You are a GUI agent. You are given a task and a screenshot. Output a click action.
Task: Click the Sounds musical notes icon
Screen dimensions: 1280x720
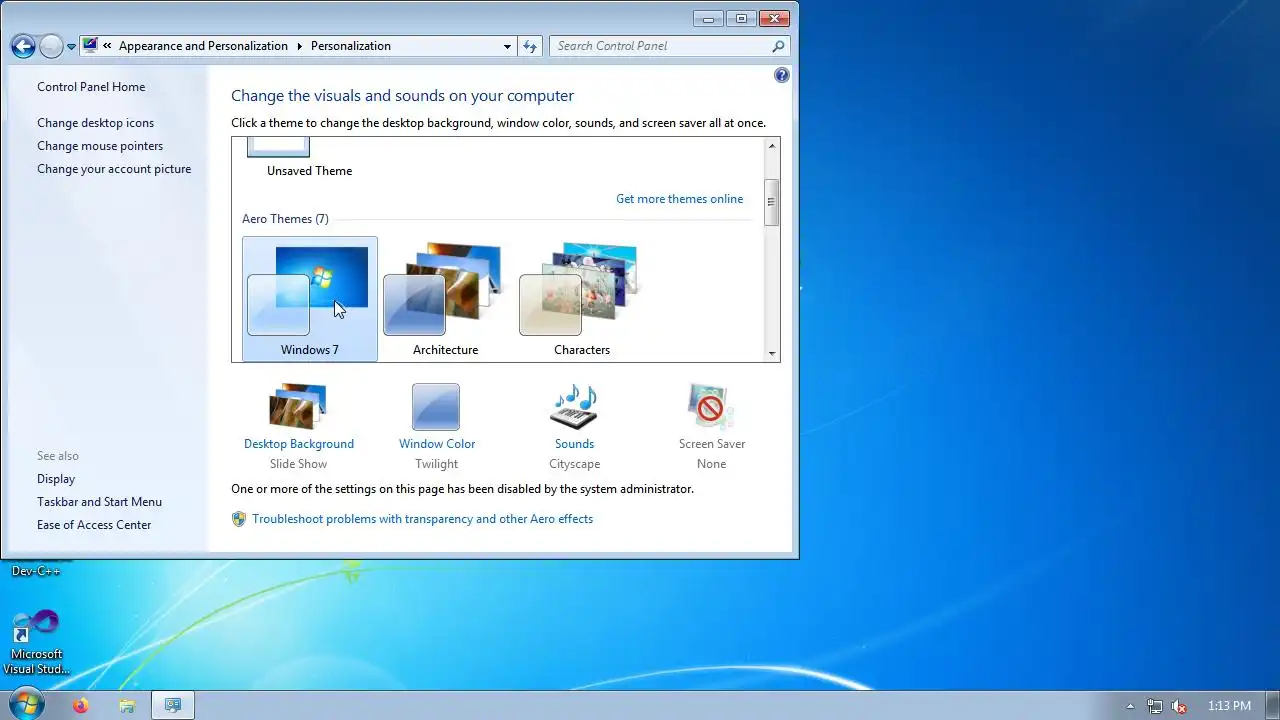574,406
